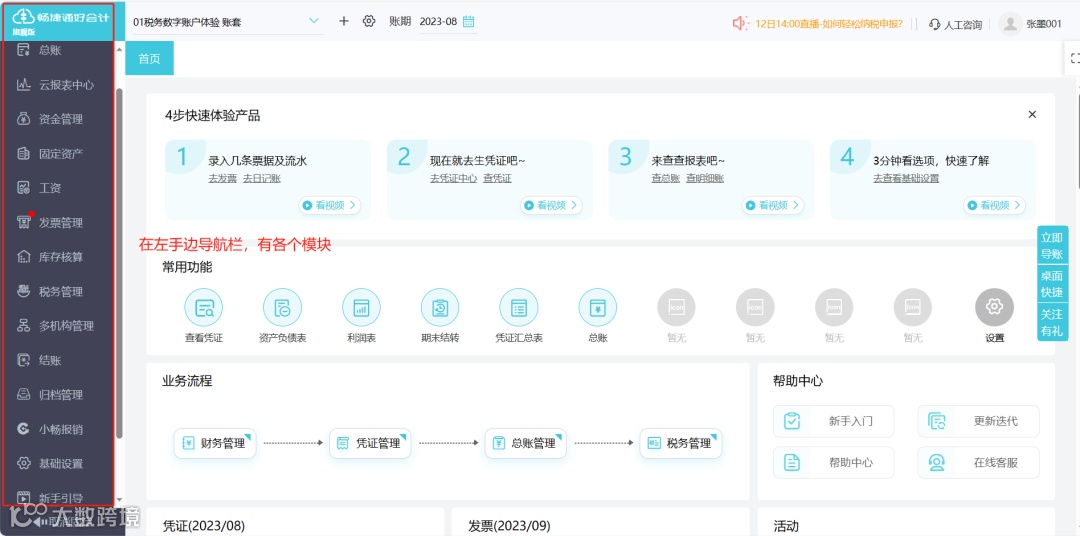Follow the 去查看基础设置 link
This screenshot has height=536, width=1080.
click(906, 178)
